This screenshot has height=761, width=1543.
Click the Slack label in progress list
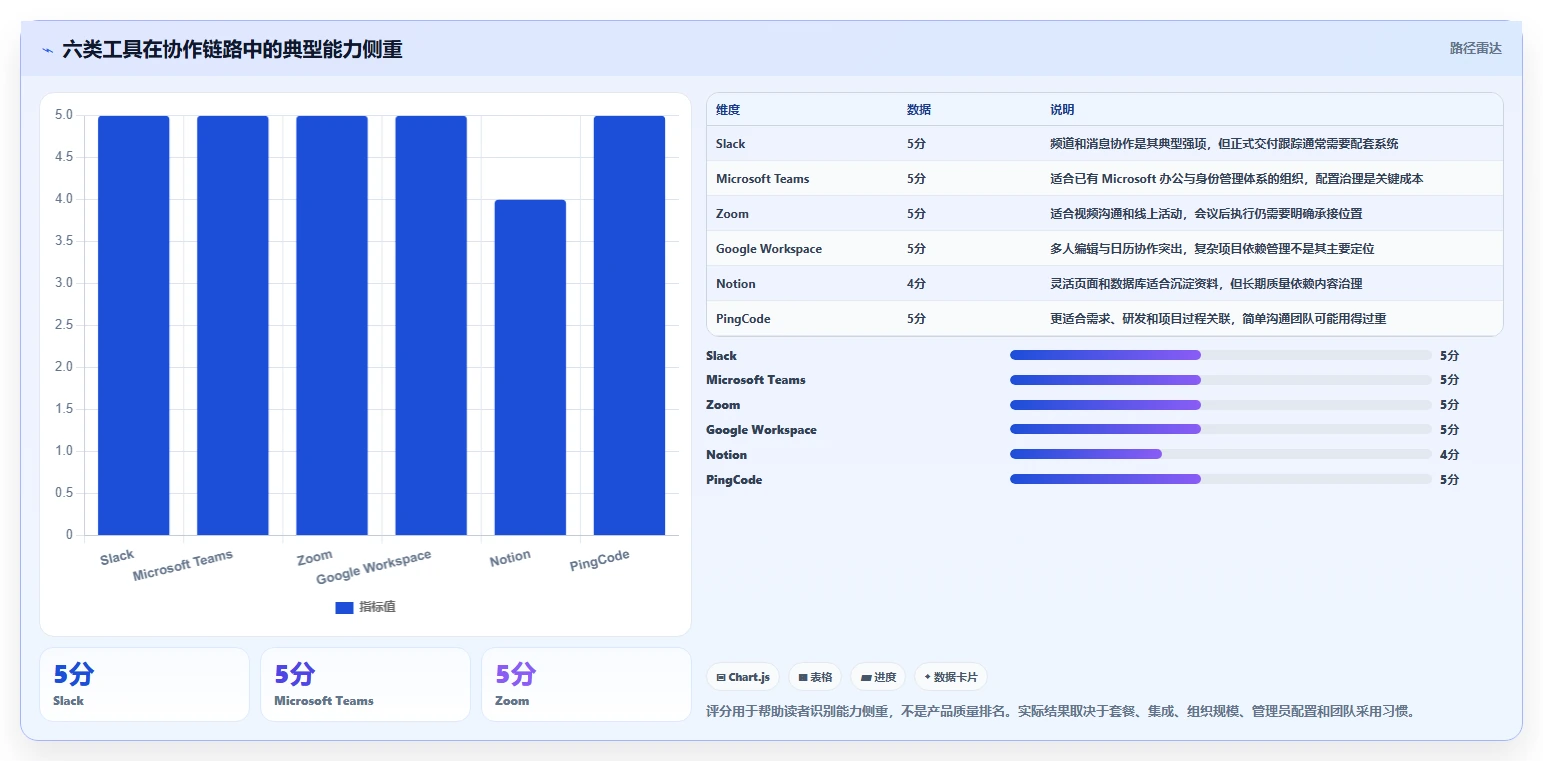[721, 356]
